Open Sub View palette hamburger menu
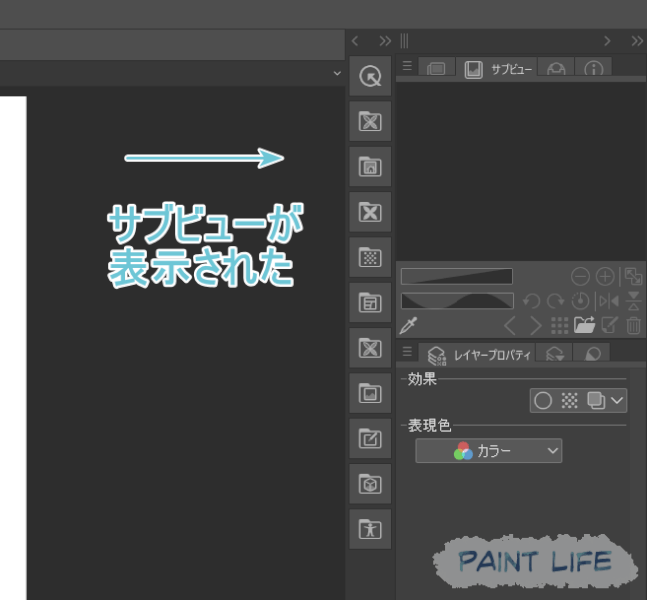The height and width of the screenshot is (600, 647). (407, 66)
